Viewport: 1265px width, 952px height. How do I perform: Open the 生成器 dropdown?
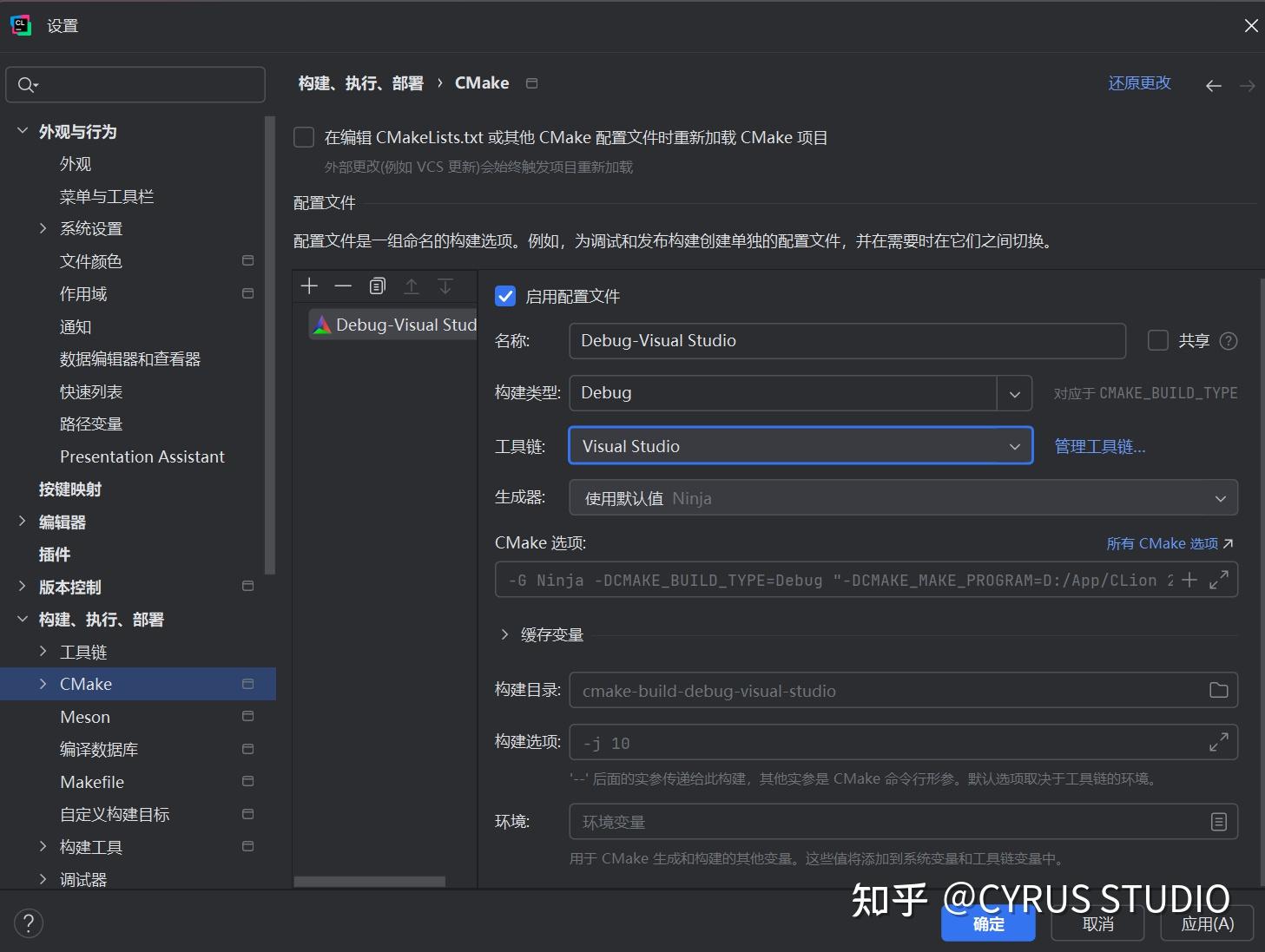tap(1222, 497)
